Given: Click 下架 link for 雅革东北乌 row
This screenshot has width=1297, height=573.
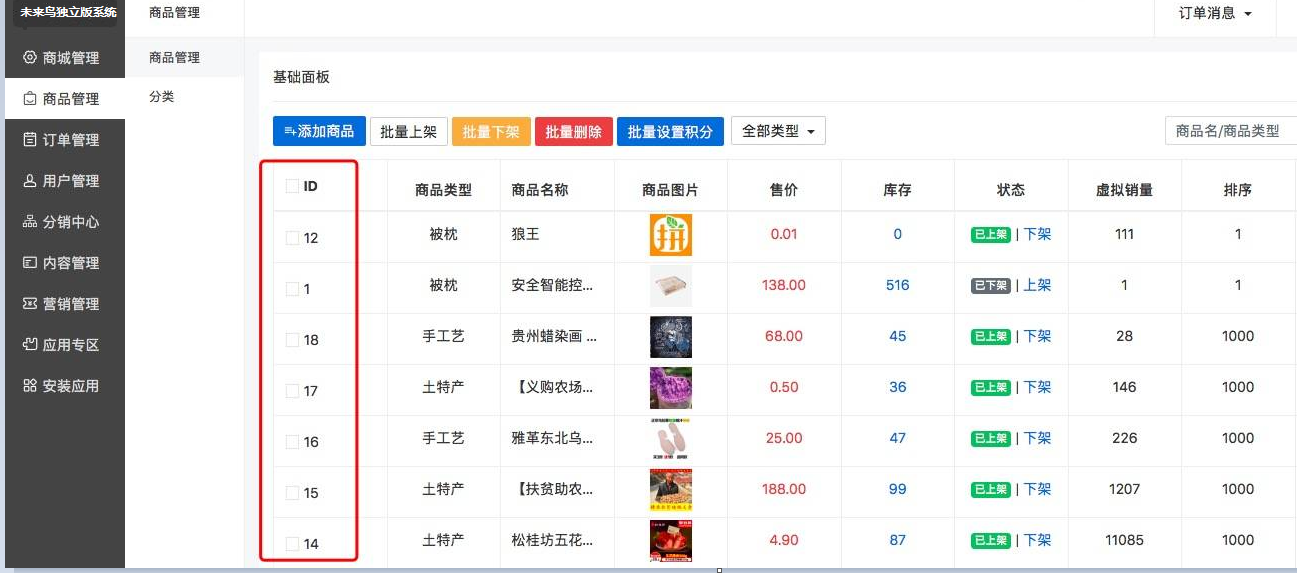Looking at the screenshot, I should click(x=1037, y=438).
